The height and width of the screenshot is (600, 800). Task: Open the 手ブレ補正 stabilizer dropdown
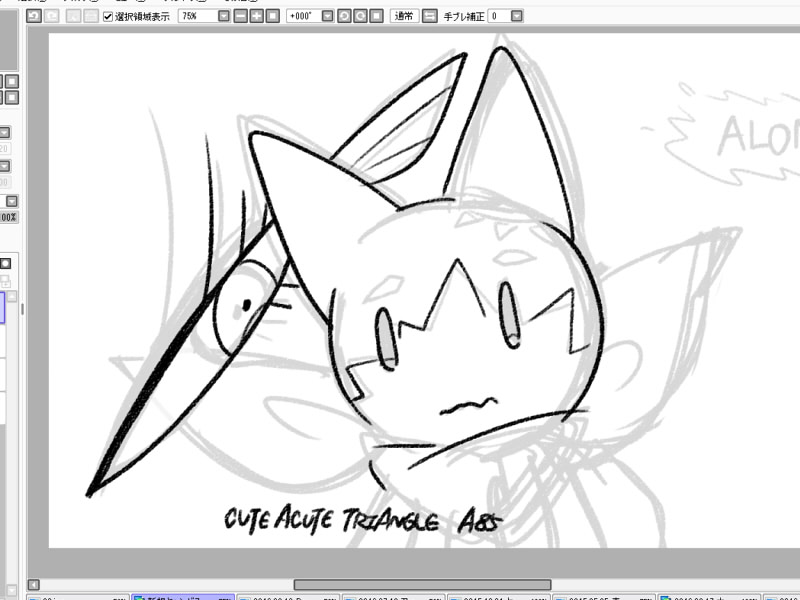(x=517, y=16)
